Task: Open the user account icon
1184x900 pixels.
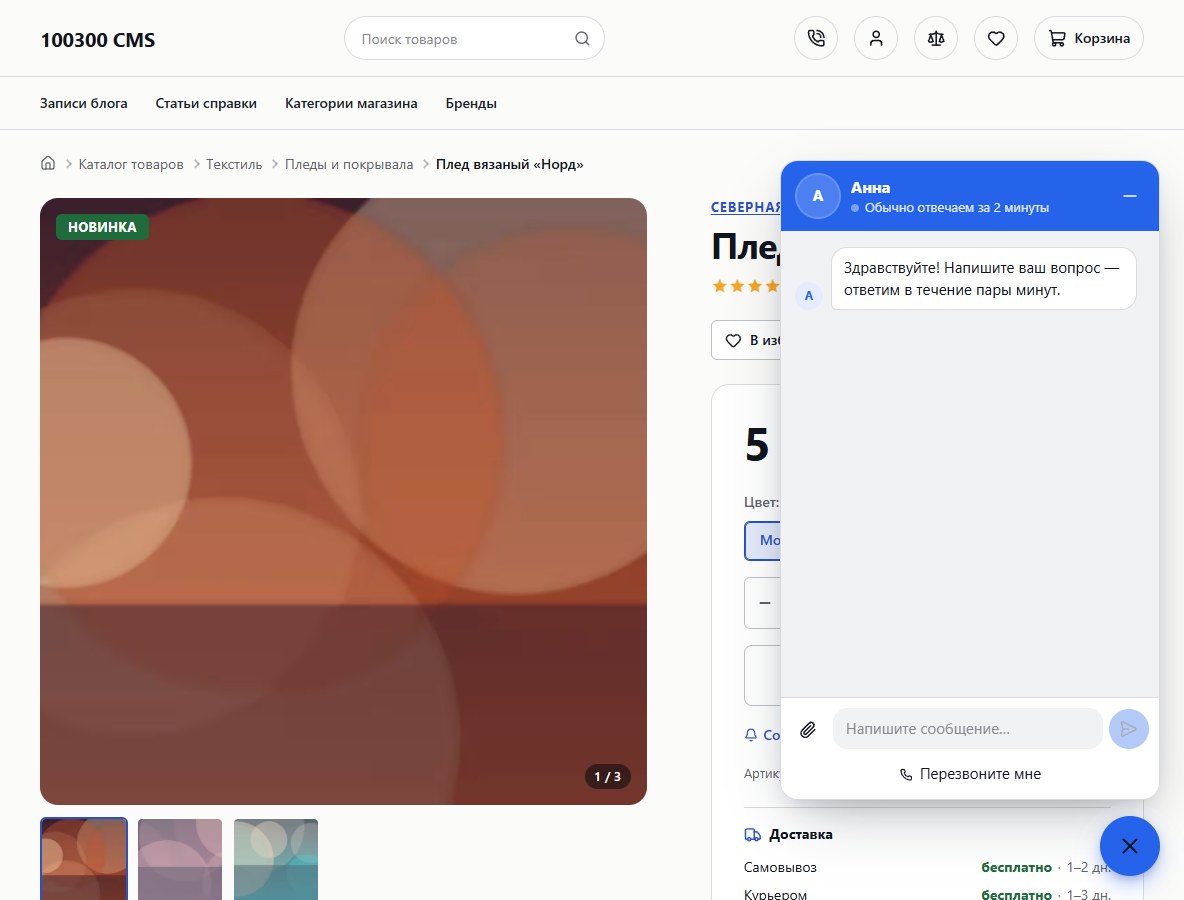Action: tap(876, 38)
